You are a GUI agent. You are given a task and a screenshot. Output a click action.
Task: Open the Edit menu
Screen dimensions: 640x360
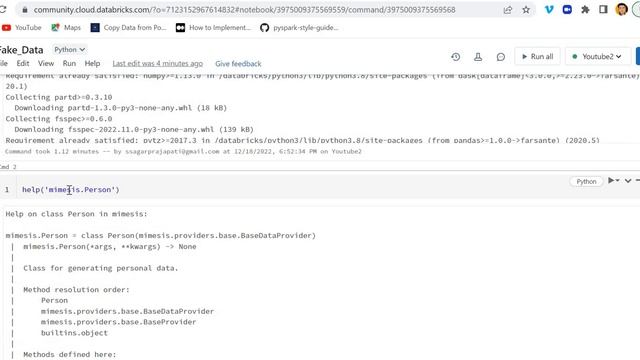(x=23, y=63)
